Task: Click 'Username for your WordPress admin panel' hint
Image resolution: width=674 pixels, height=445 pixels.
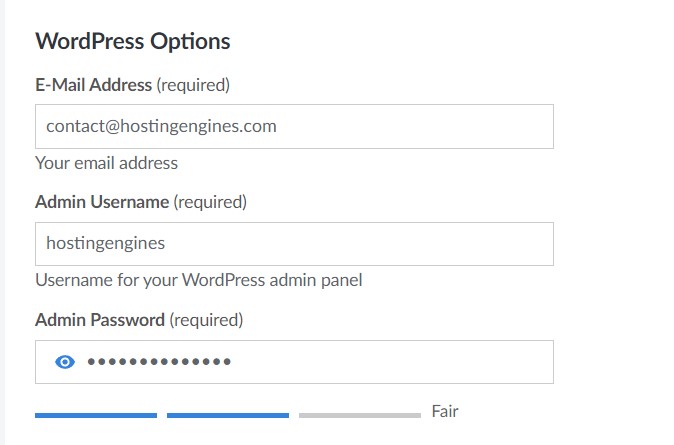Action: coord(199,280)
